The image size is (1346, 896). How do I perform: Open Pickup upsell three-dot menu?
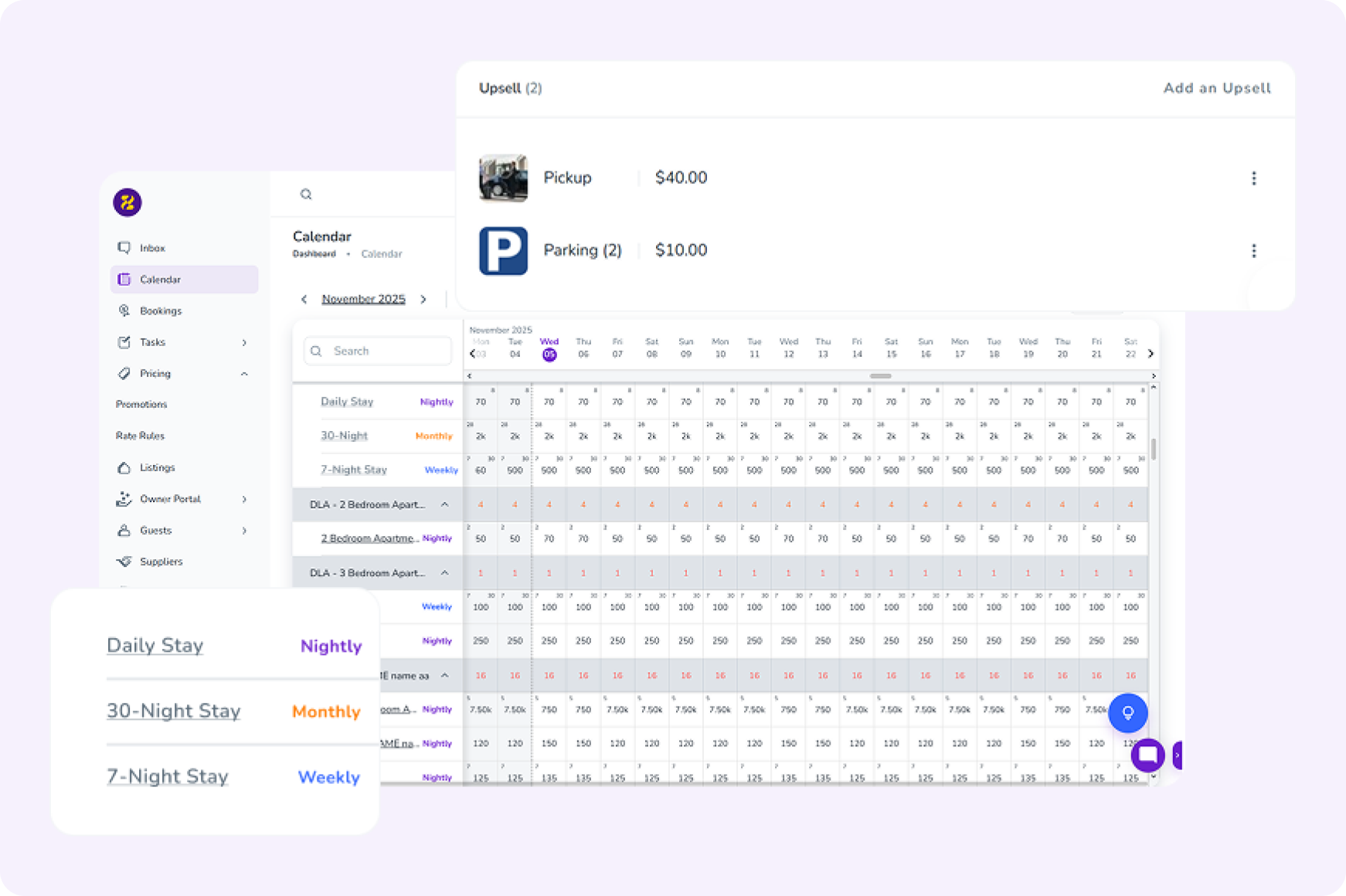click(1253, 178)
